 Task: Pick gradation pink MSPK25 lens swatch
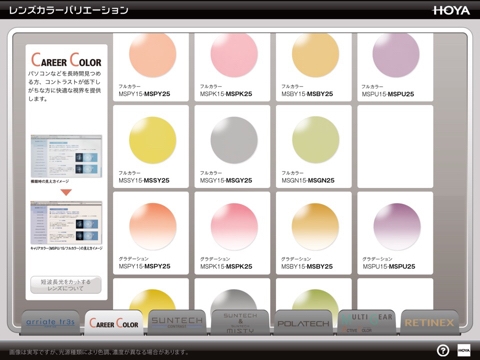pos(234,227)
